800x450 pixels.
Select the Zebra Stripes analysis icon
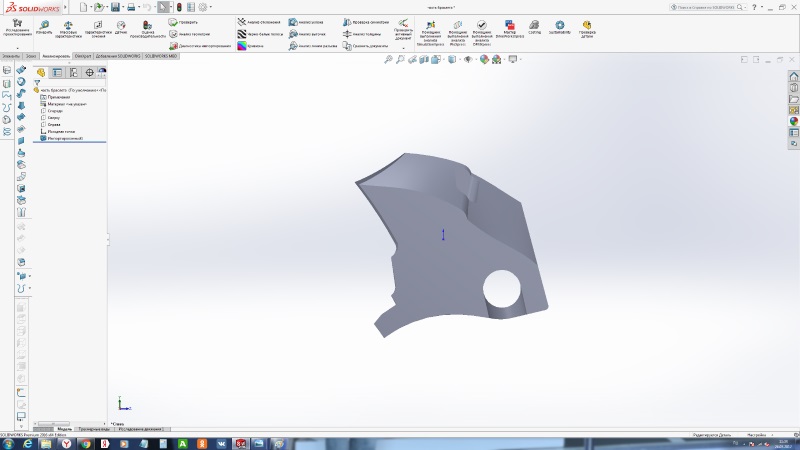click(242, 33)
